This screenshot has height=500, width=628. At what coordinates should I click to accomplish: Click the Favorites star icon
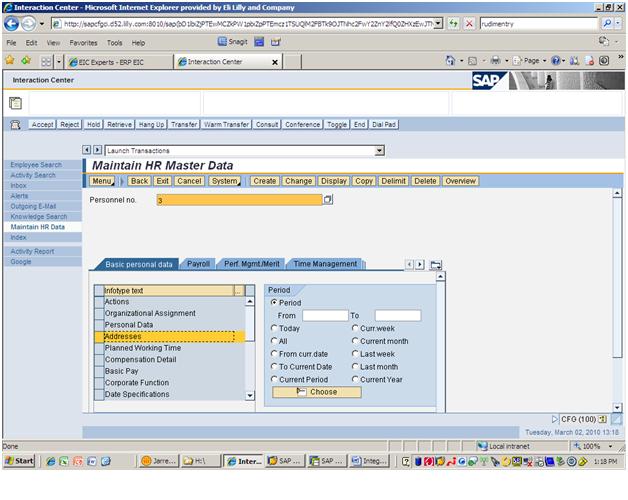point(10,60)
